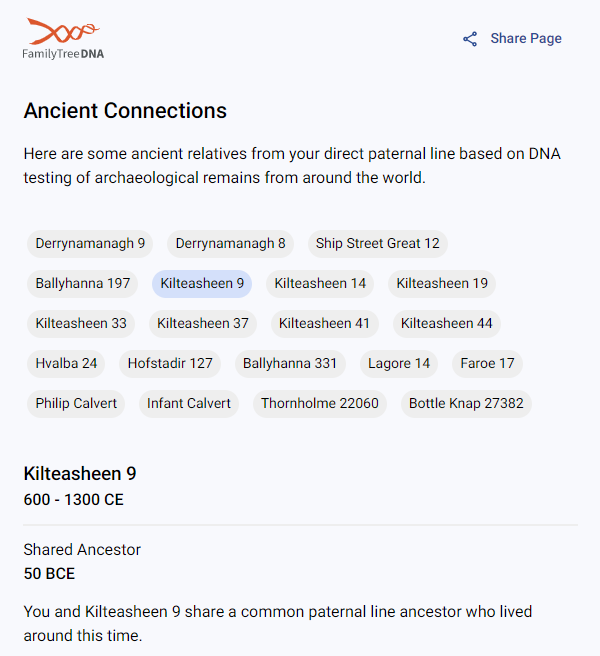Viewport: 600px width, 656px height.
Task: Pick the Ballyhanna 197 ancient relative
Action: (82, 284)
